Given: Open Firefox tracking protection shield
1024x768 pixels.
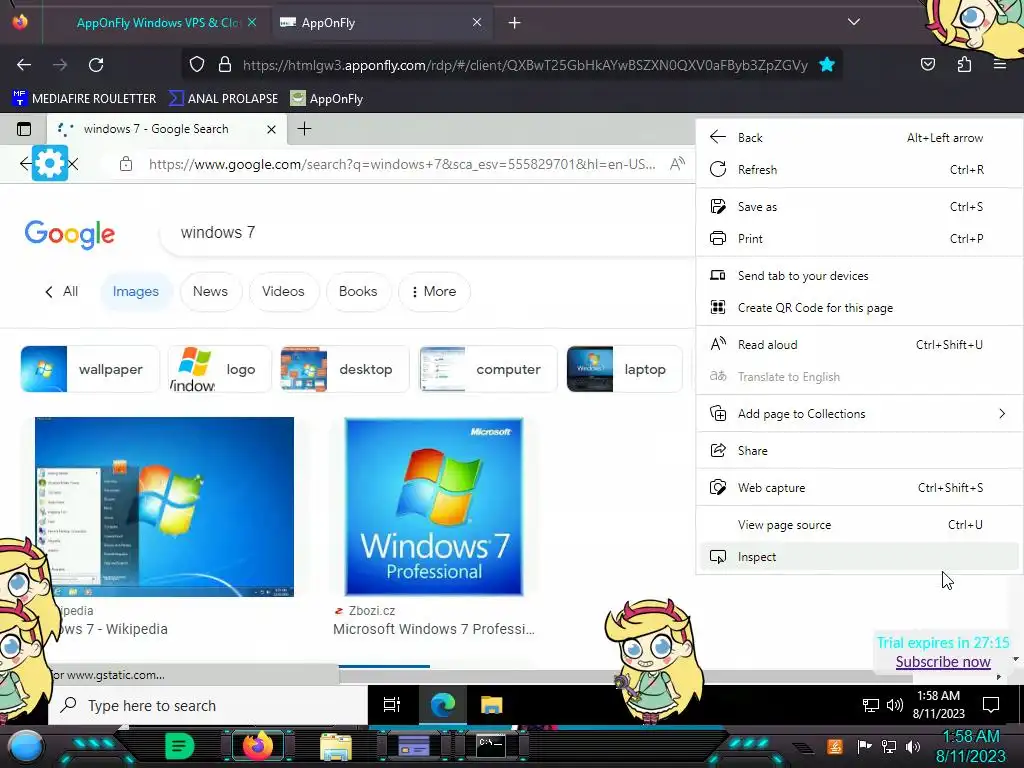Looking at the screenshot, I should (197, 65).
